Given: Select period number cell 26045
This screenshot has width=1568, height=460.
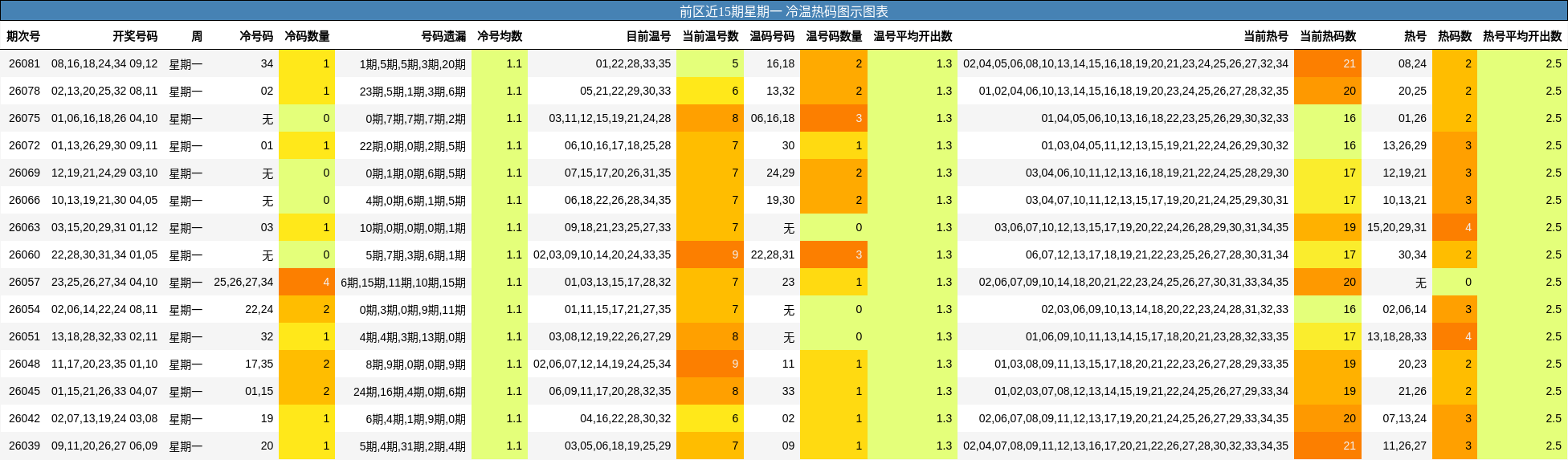Looking at the screenshot, I should (24, 391).
